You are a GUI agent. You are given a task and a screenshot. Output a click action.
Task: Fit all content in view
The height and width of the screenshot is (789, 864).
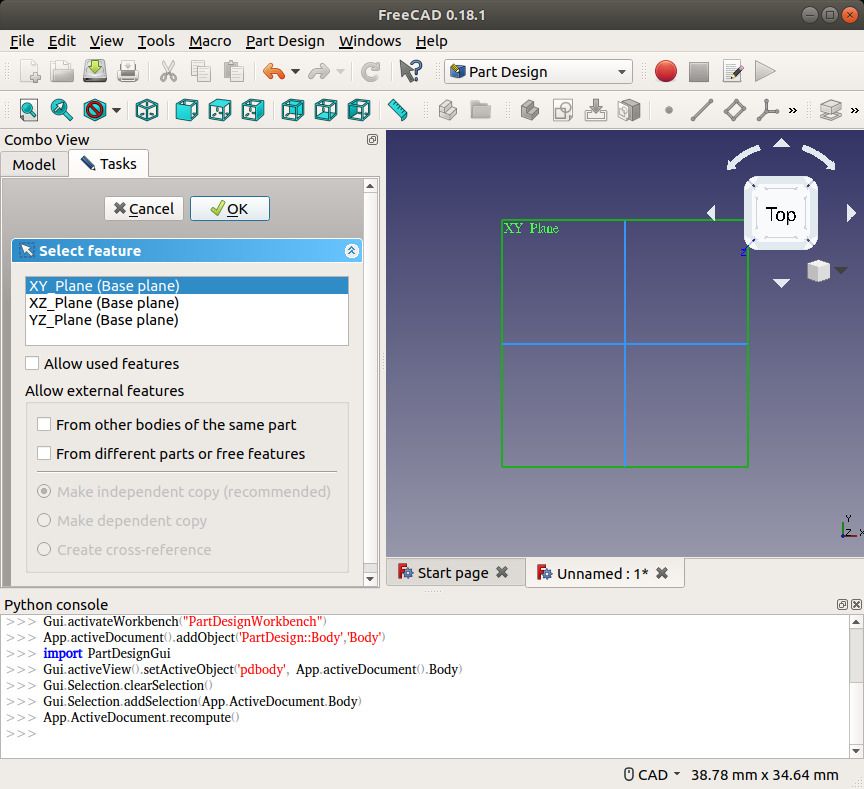(x=29, y=110)
